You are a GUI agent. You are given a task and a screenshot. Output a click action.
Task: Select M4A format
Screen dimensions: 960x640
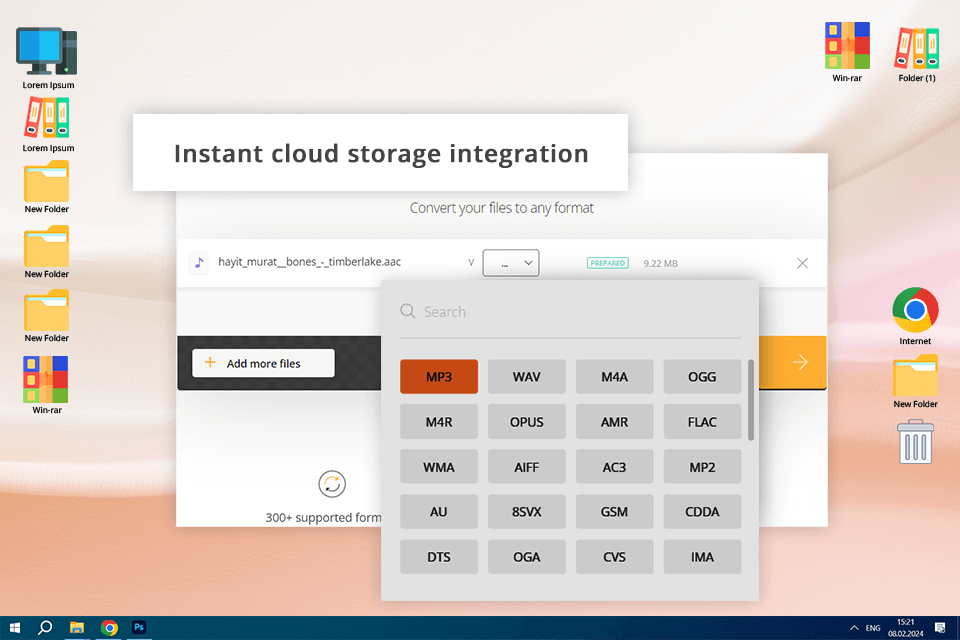(x=614, y=377)
